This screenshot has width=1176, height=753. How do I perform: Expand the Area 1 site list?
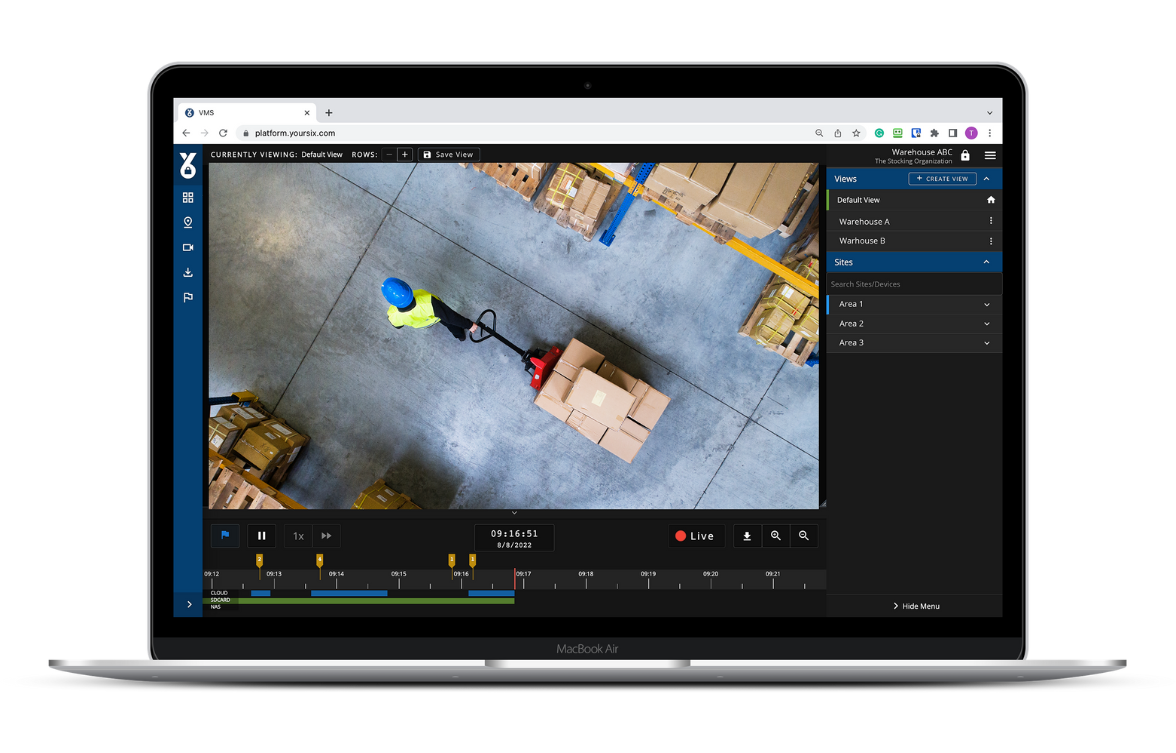click(986, 304)
